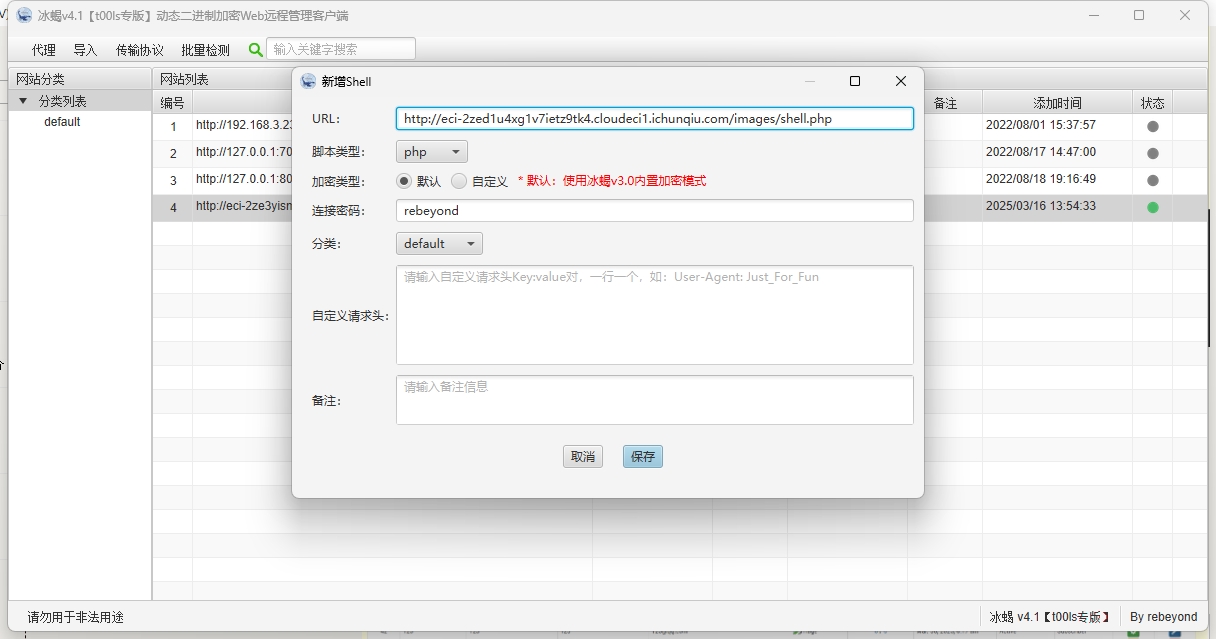Screen dimensions: 1216x639
Task: Collapse the 分类列表 tree node
Action: [23, 101]
